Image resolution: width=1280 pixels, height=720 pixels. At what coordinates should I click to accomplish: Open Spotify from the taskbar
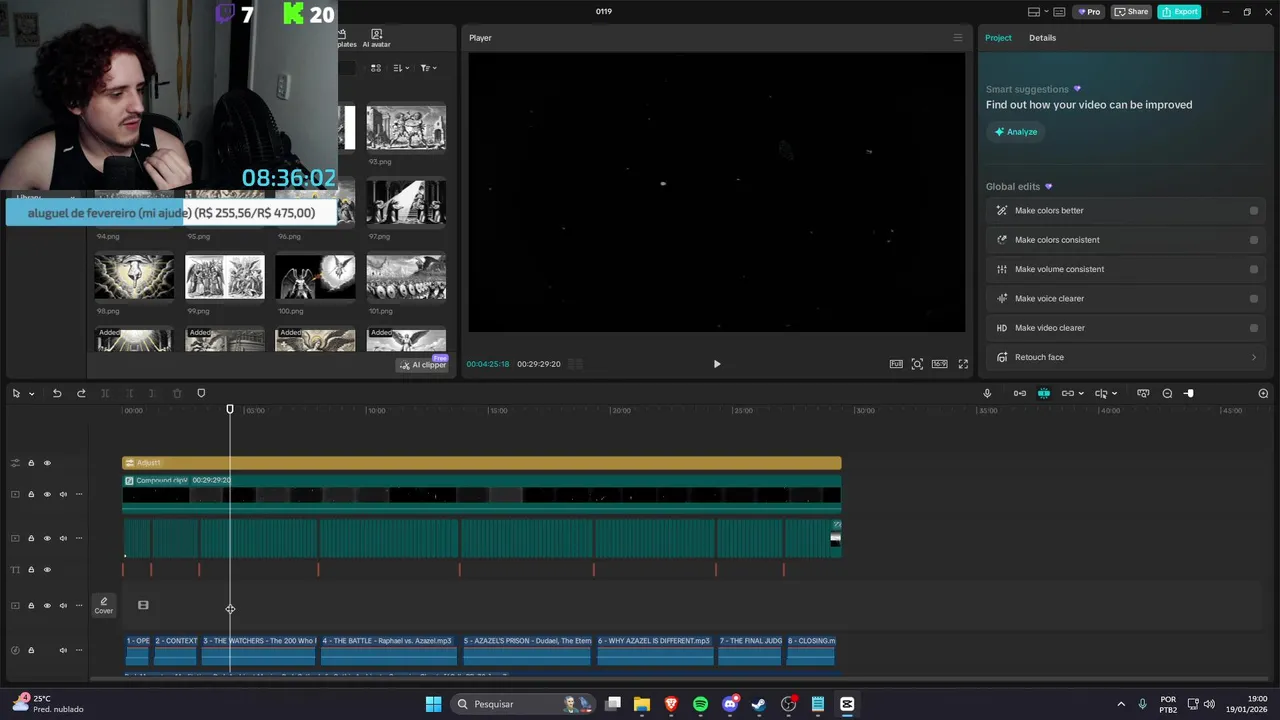point(700,704)
